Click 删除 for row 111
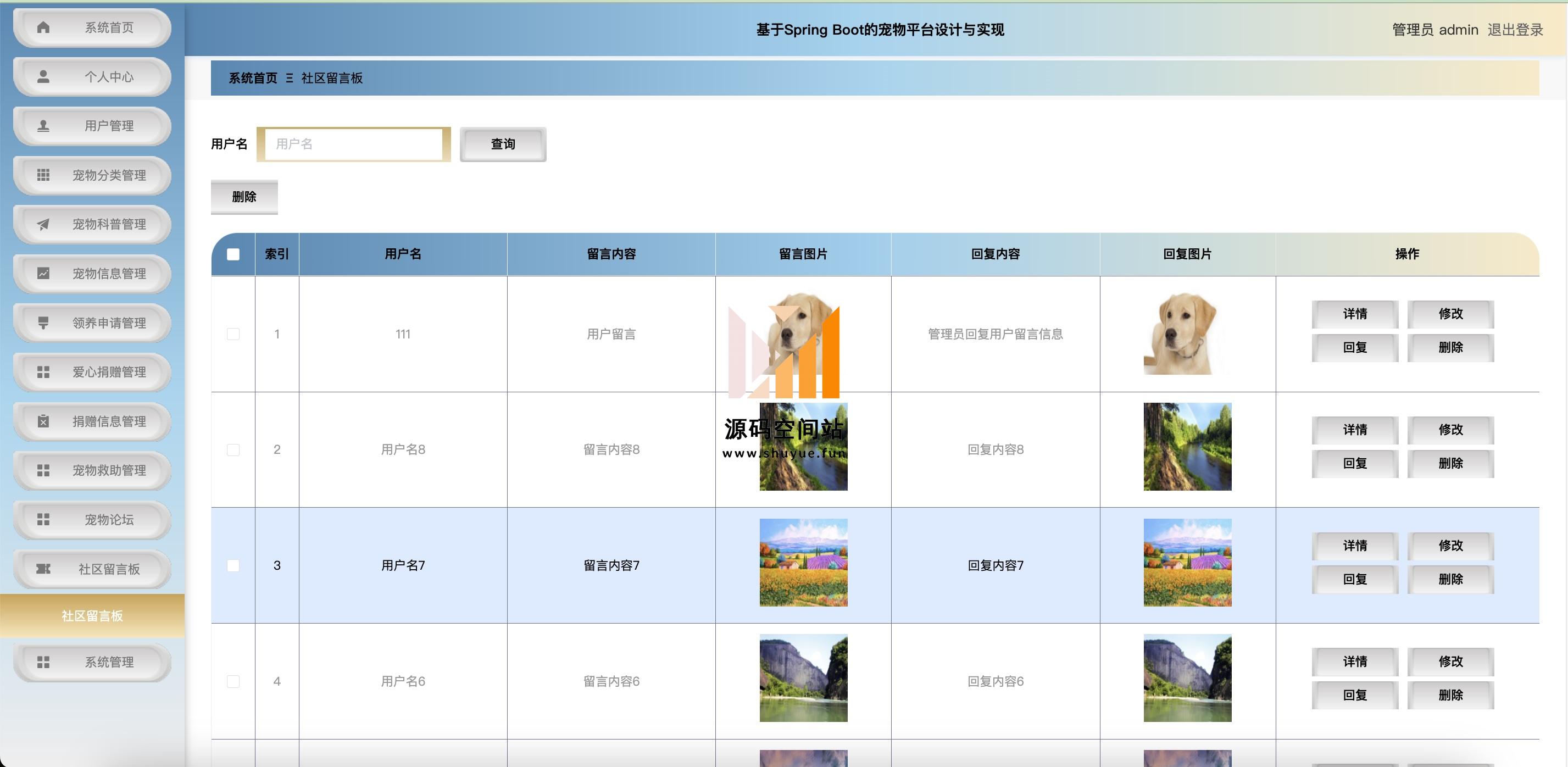1568x767 pixels. click(x=1450, y=348)
